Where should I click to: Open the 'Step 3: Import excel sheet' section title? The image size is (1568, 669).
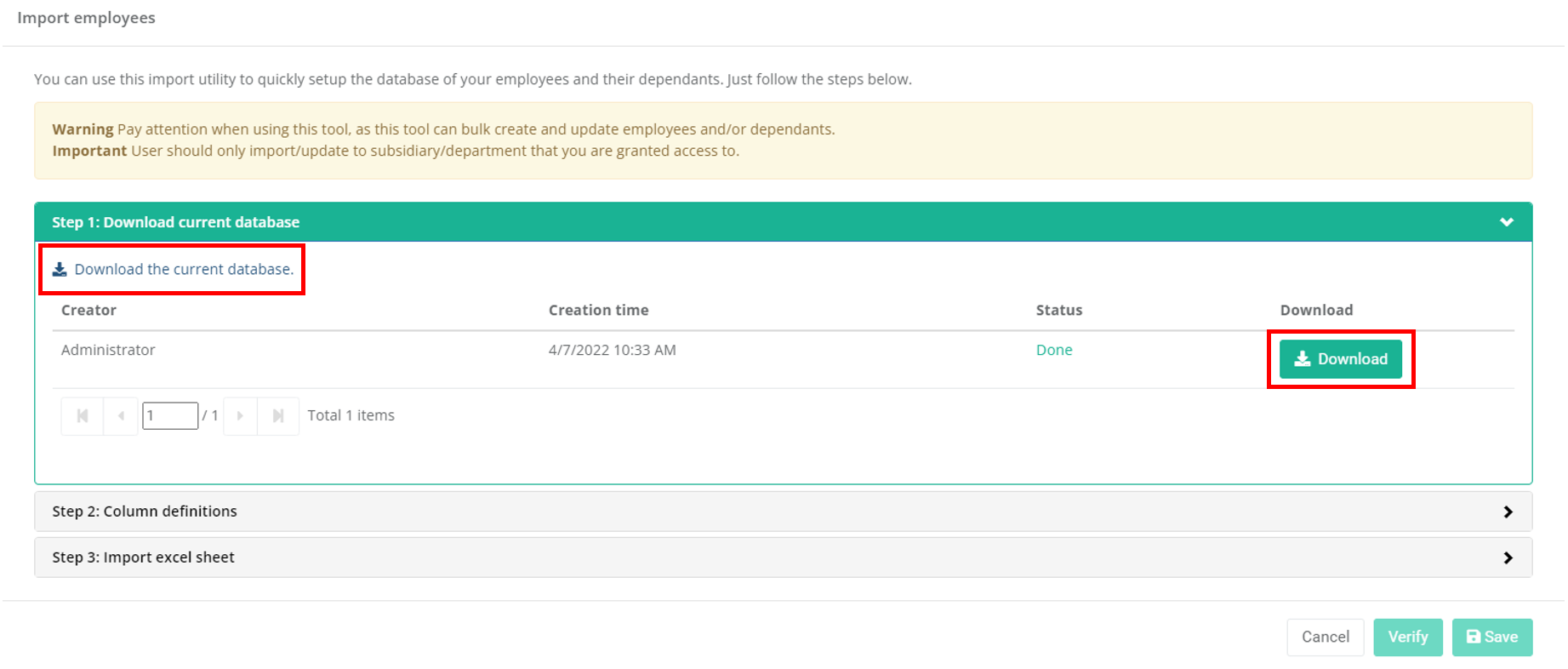click(x=143, y=557)
